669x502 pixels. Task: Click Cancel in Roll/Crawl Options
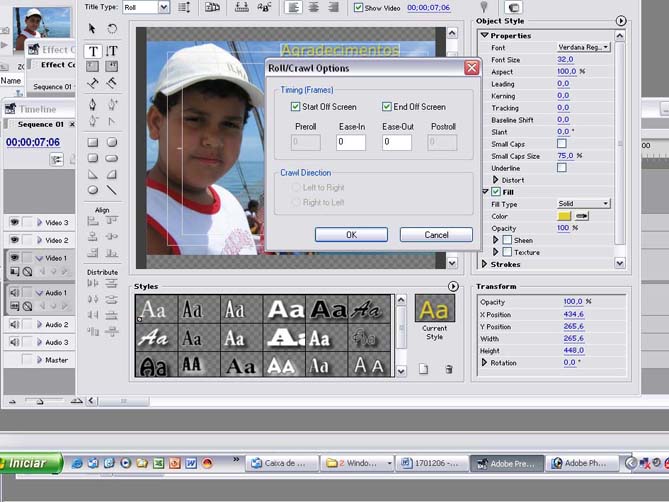click(436, 235)
